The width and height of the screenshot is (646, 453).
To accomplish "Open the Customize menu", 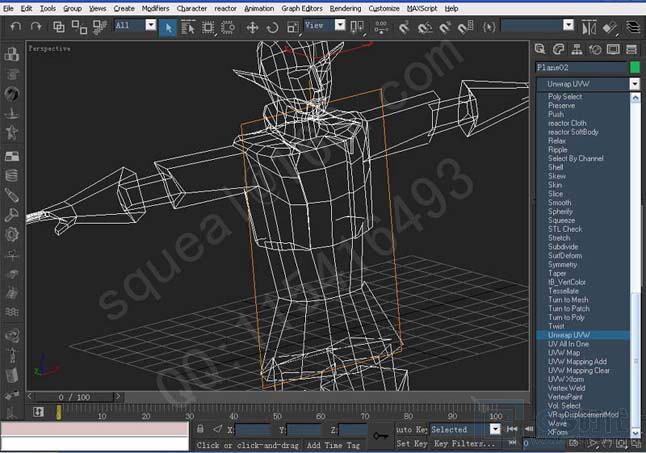I will (384, 8).
